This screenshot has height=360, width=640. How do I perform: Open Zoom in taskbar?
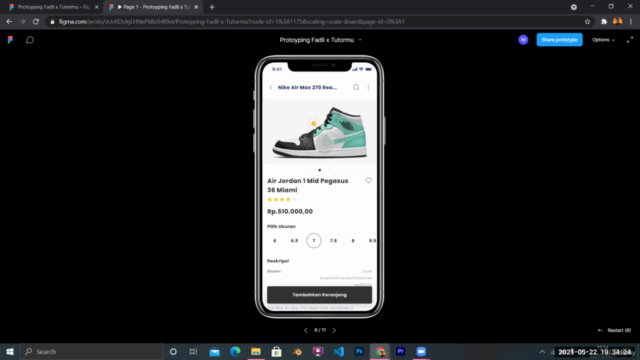click(x=421, y=351)
